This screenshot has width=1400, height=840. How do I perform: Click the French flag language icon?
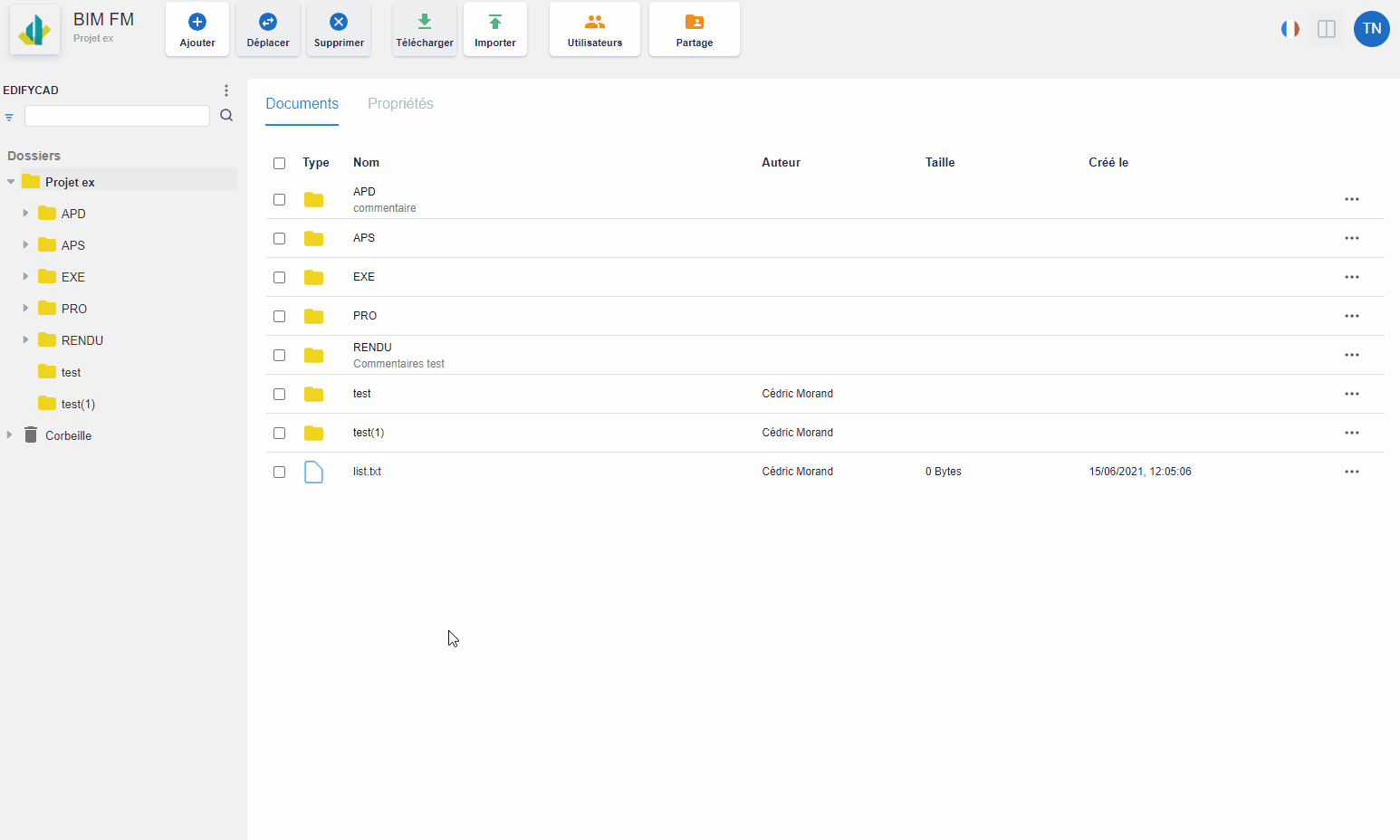(1290, 29)
